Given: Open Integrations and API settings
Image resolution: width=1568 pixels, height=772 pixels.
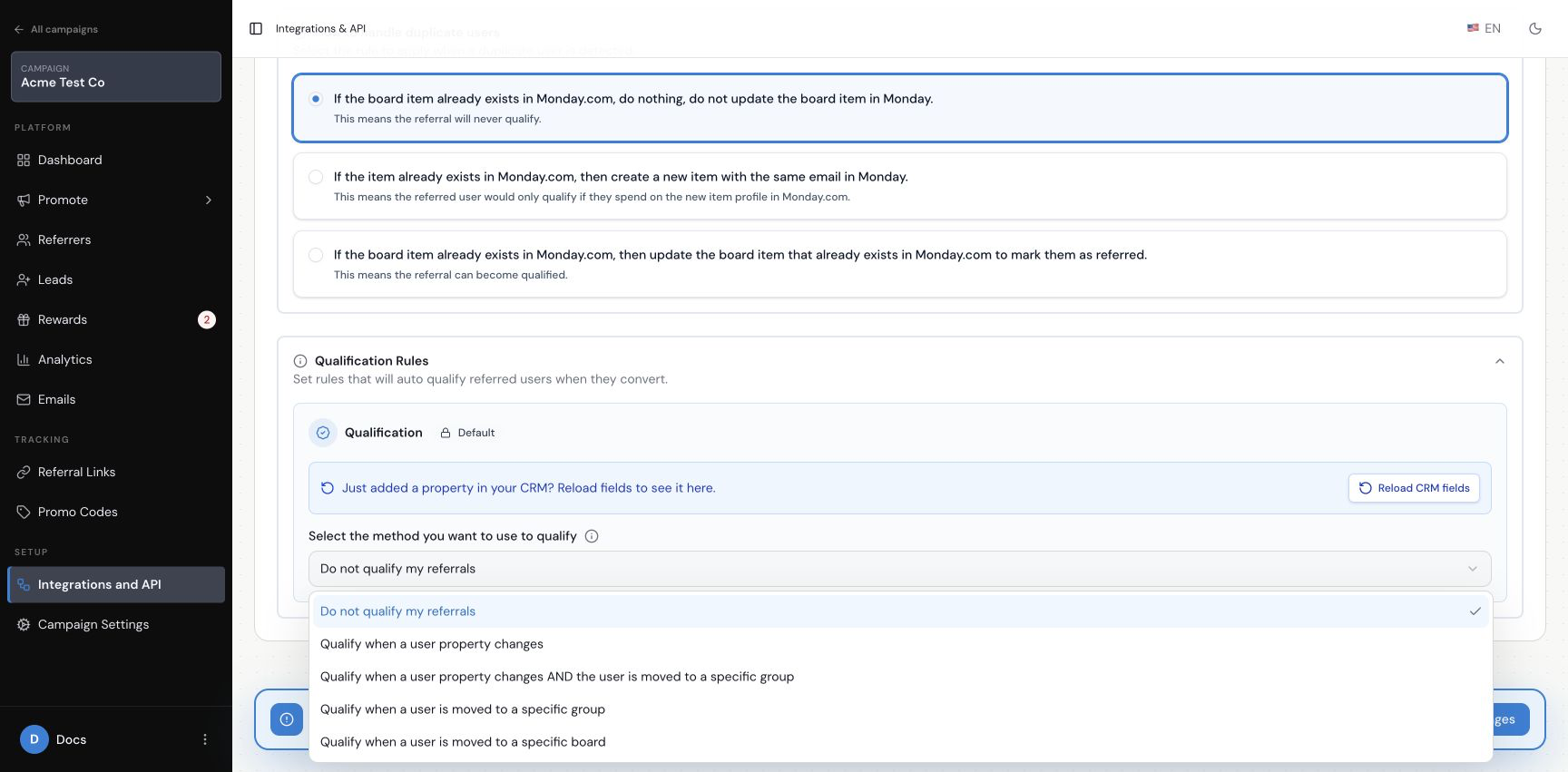Looking at the screenshot, I should point(116,584).
